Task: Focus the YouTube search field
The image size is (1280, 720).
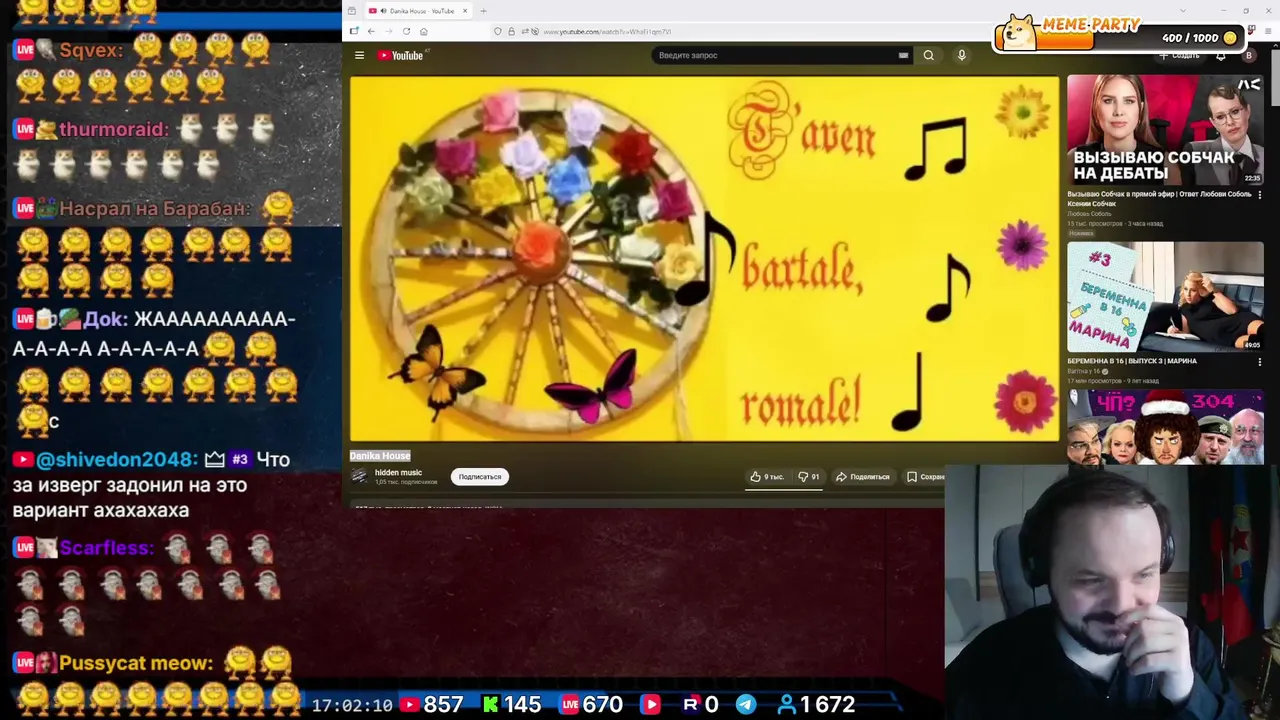Action: point(775,55)
